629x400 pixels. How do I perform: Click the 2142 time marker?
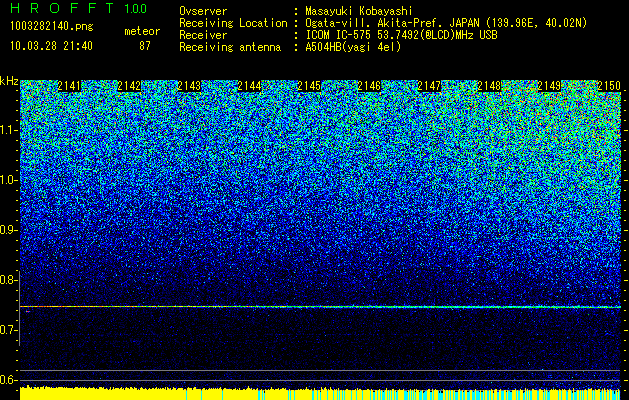[129, 86]
